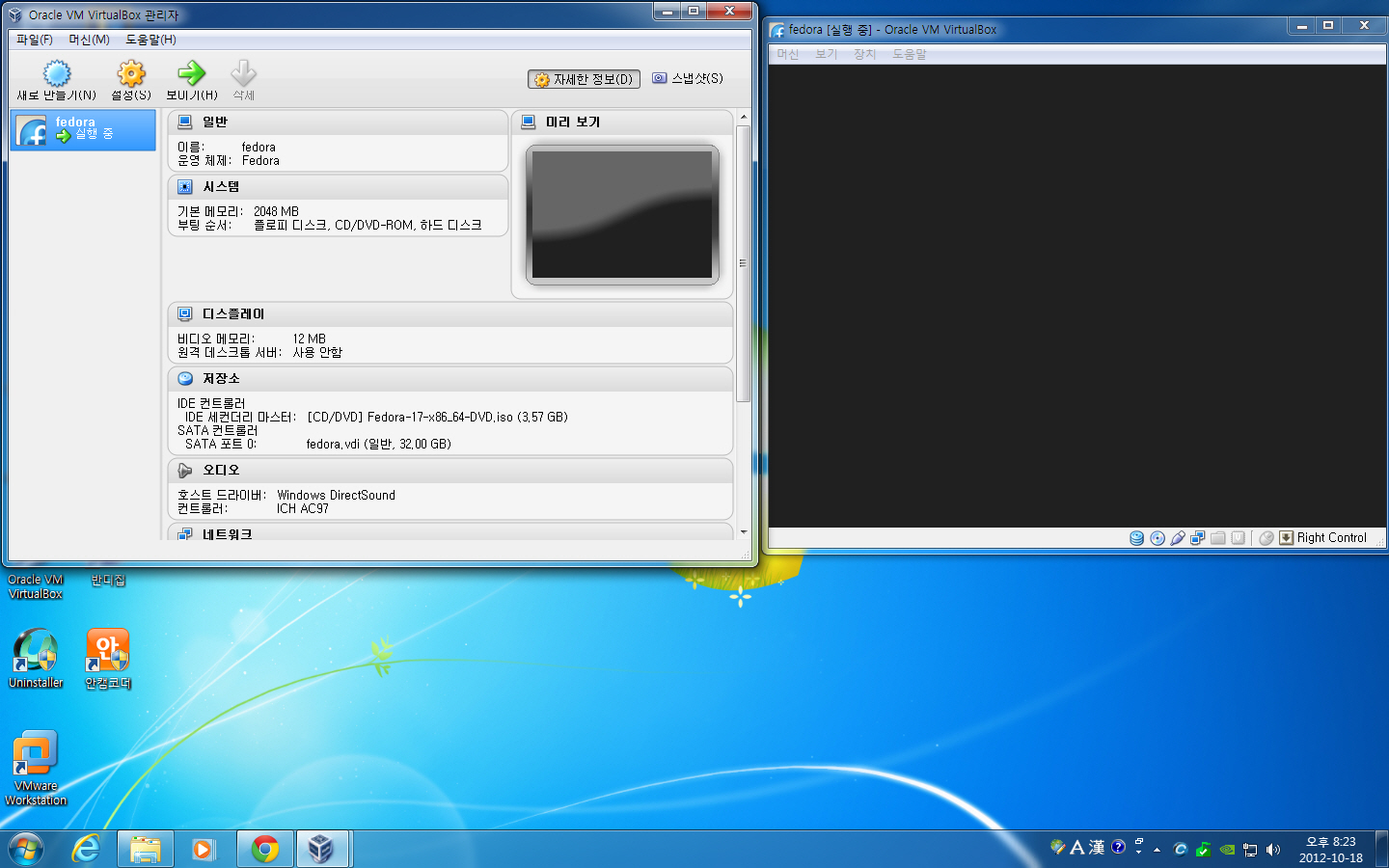Click details pane scrollbar down arrow

click(743, 532)
